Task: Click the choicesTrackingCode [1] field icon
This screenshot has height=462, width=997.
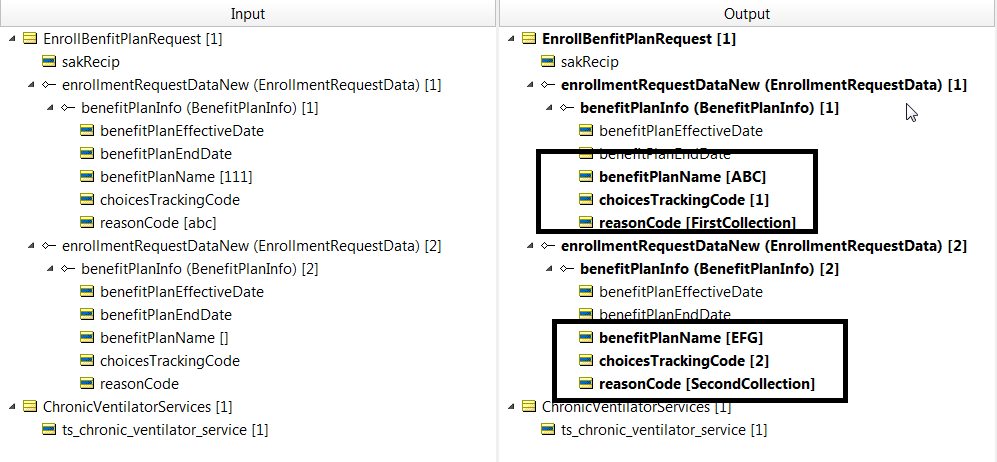Action: [x=586, y=200]
